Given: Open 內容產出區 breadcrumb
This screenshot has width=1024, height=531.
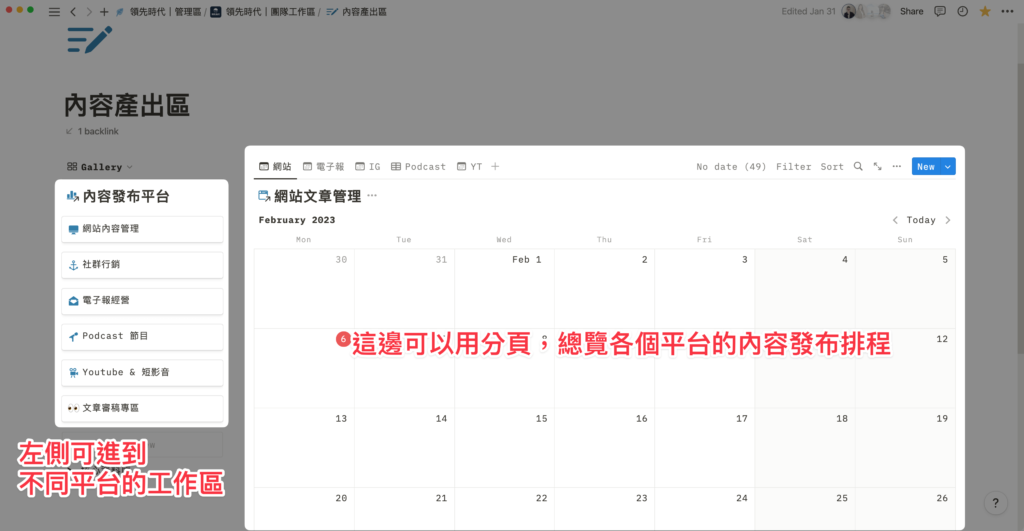Looking at the screenshot, I should click(x=357, y=12).
